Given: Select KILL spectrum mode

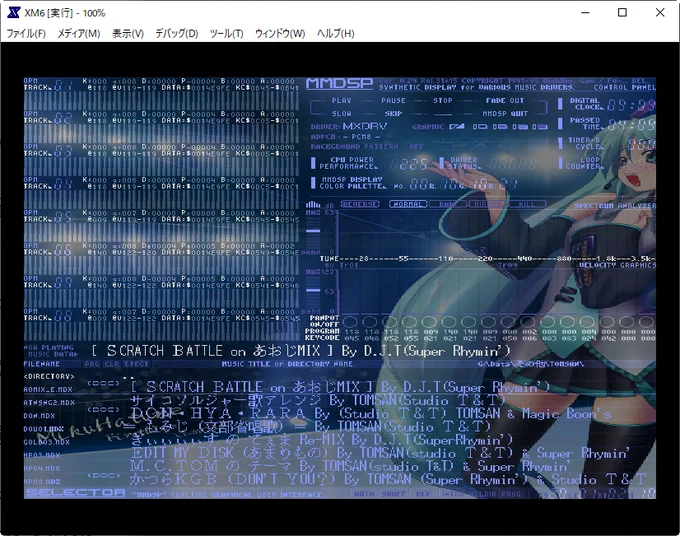Looking at the screenshot, I should 527,204.
